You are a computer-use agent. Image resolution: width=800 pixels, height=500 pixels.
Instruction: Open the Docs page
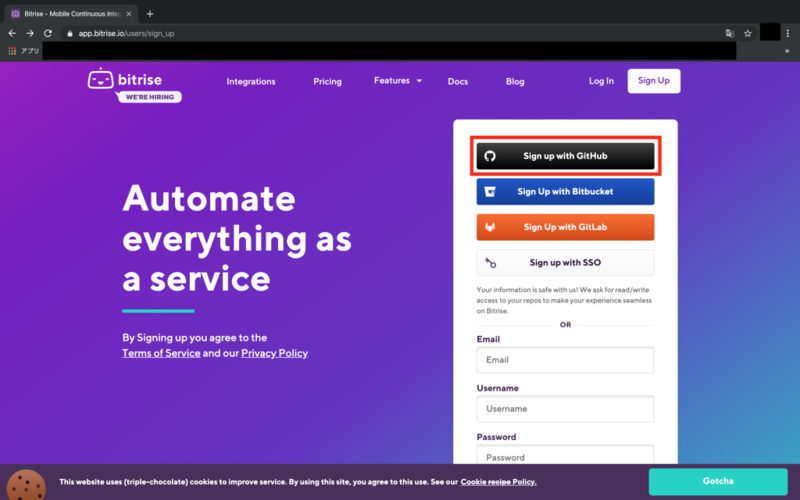coord(458,81)
